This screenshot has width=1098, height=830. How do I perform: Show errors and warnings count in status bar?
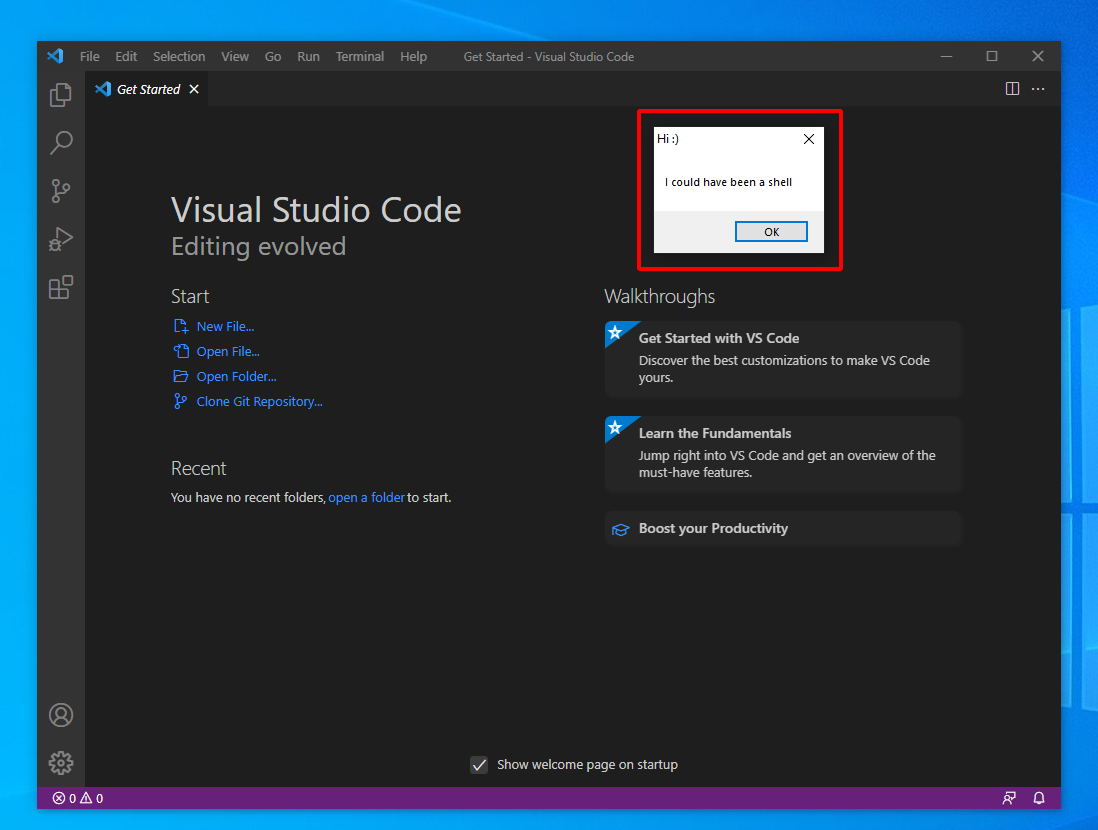pos(78,798)
